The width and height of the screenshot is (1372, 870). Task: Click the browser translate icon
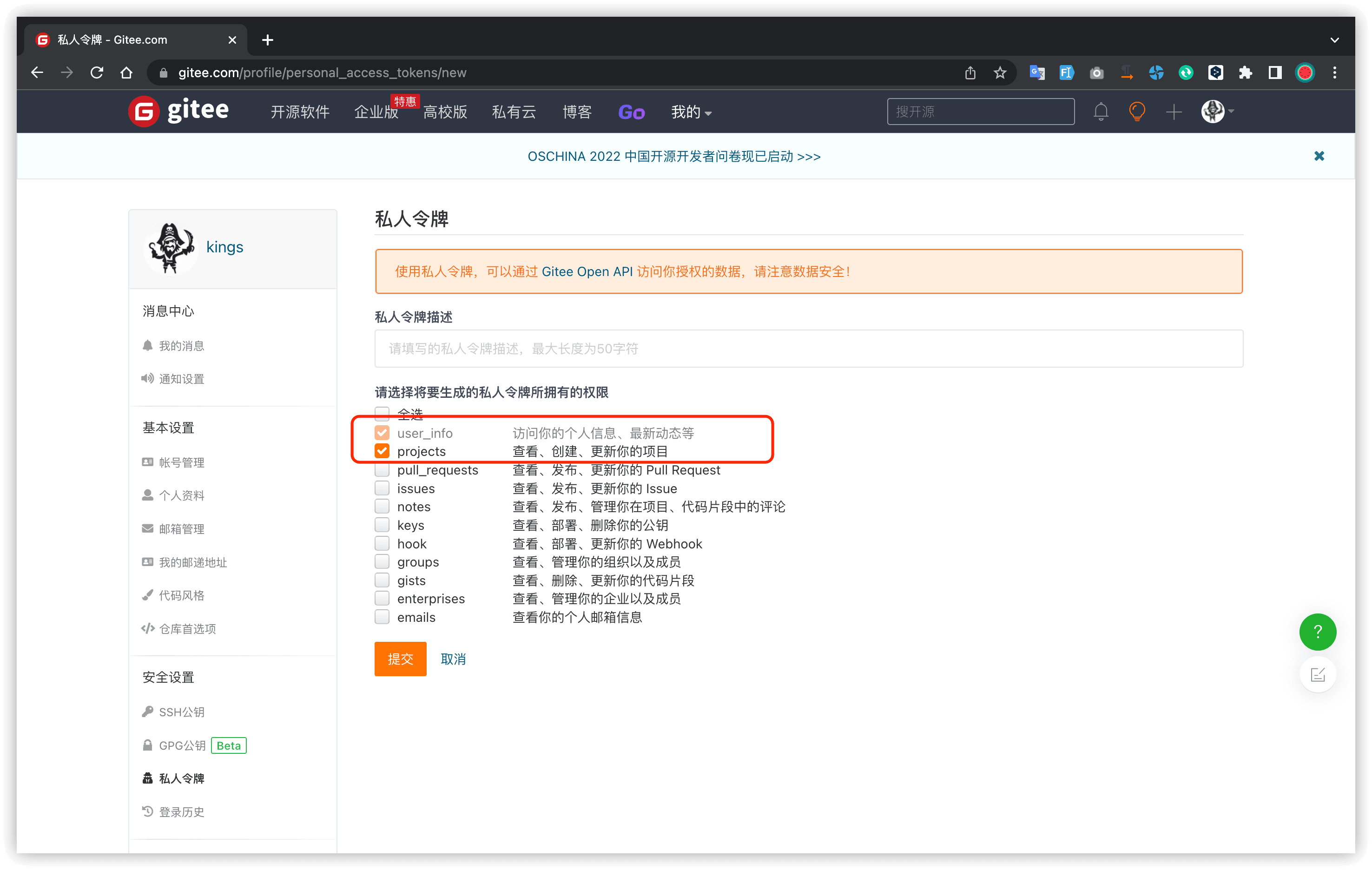click(1036, 72)
